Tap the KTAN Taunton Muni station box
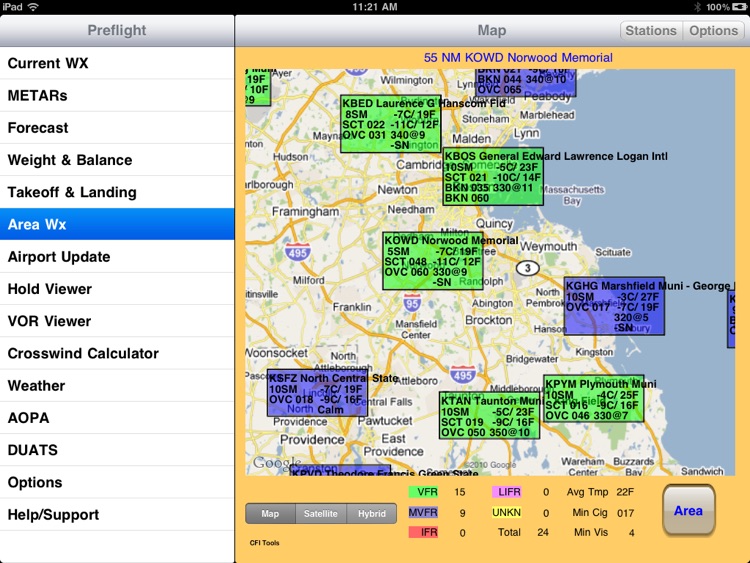The width and height of the screenshot is (750, 563). point(489,415)
